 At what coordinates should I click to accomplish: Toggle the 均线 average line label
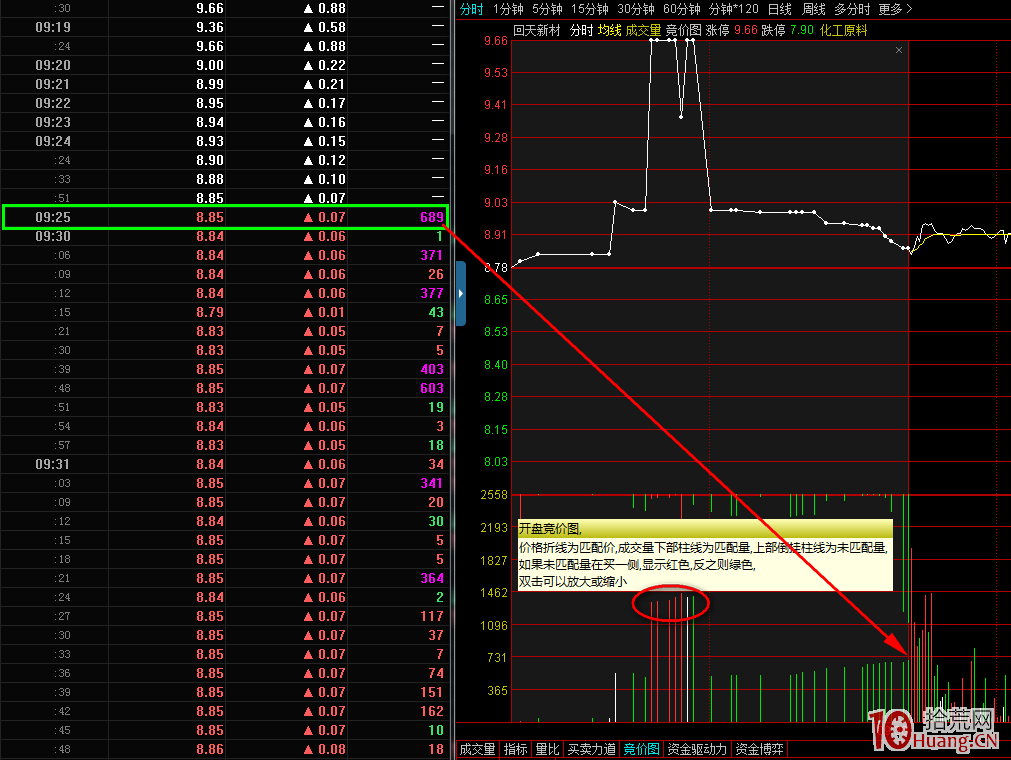(609, 31)
